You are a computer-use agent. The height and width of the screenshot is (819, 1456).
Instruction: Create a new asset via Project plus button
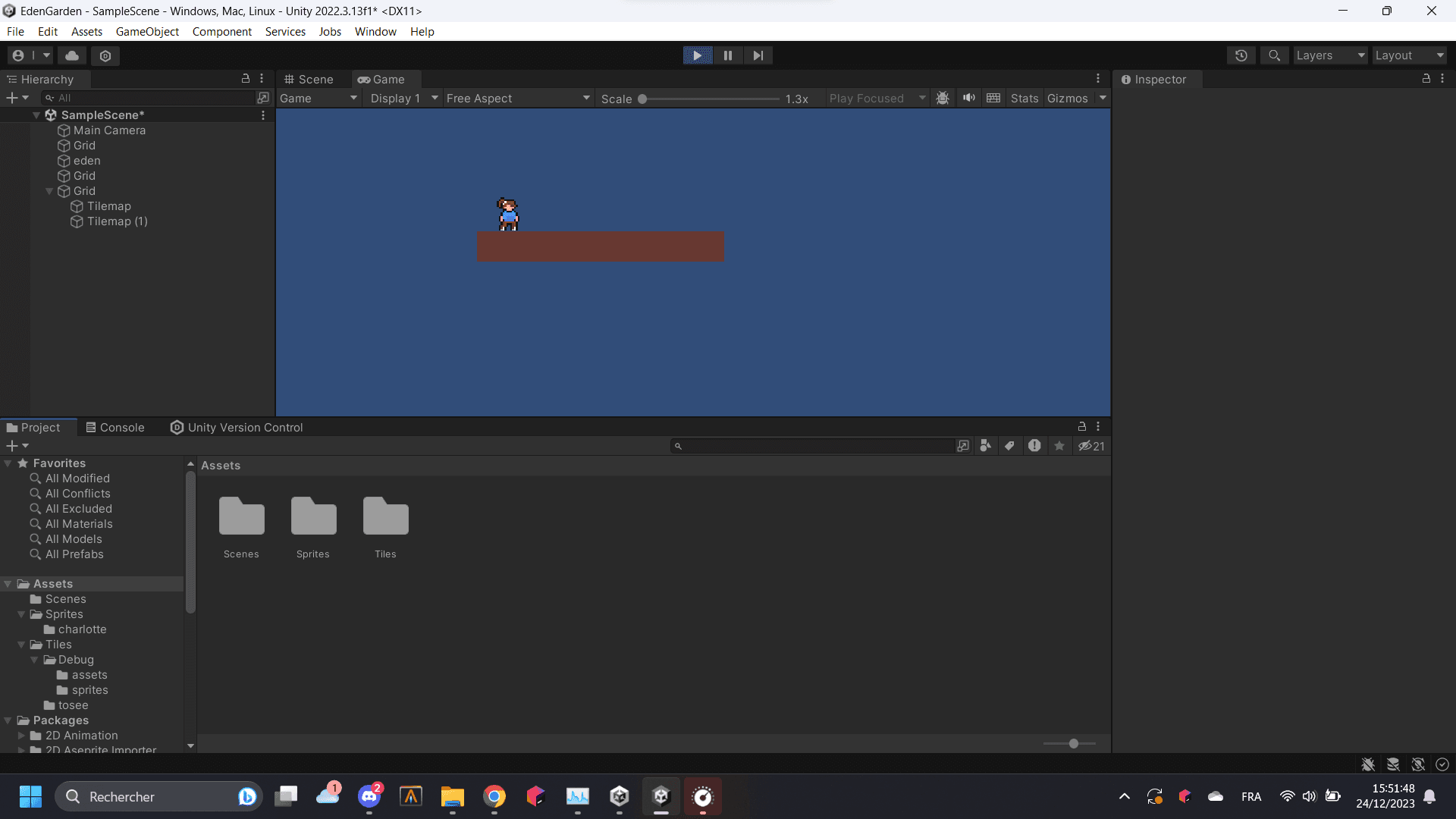(x=17, y=446)
